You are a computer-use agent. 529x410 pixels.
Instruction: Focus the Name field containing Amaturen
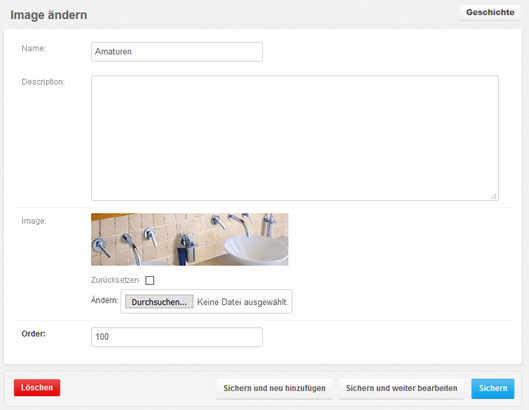(177, 52)
